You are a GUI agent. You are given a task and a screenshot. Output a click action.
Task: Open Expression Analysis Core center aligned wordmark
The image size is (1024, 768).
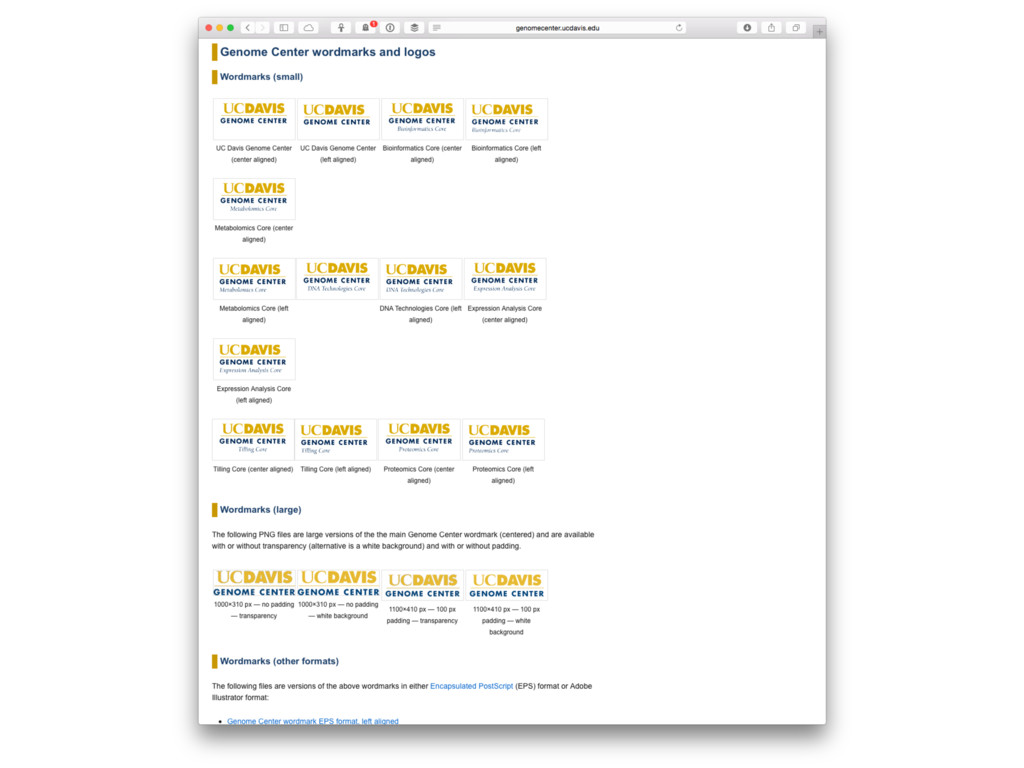click(x=505, y=279)
